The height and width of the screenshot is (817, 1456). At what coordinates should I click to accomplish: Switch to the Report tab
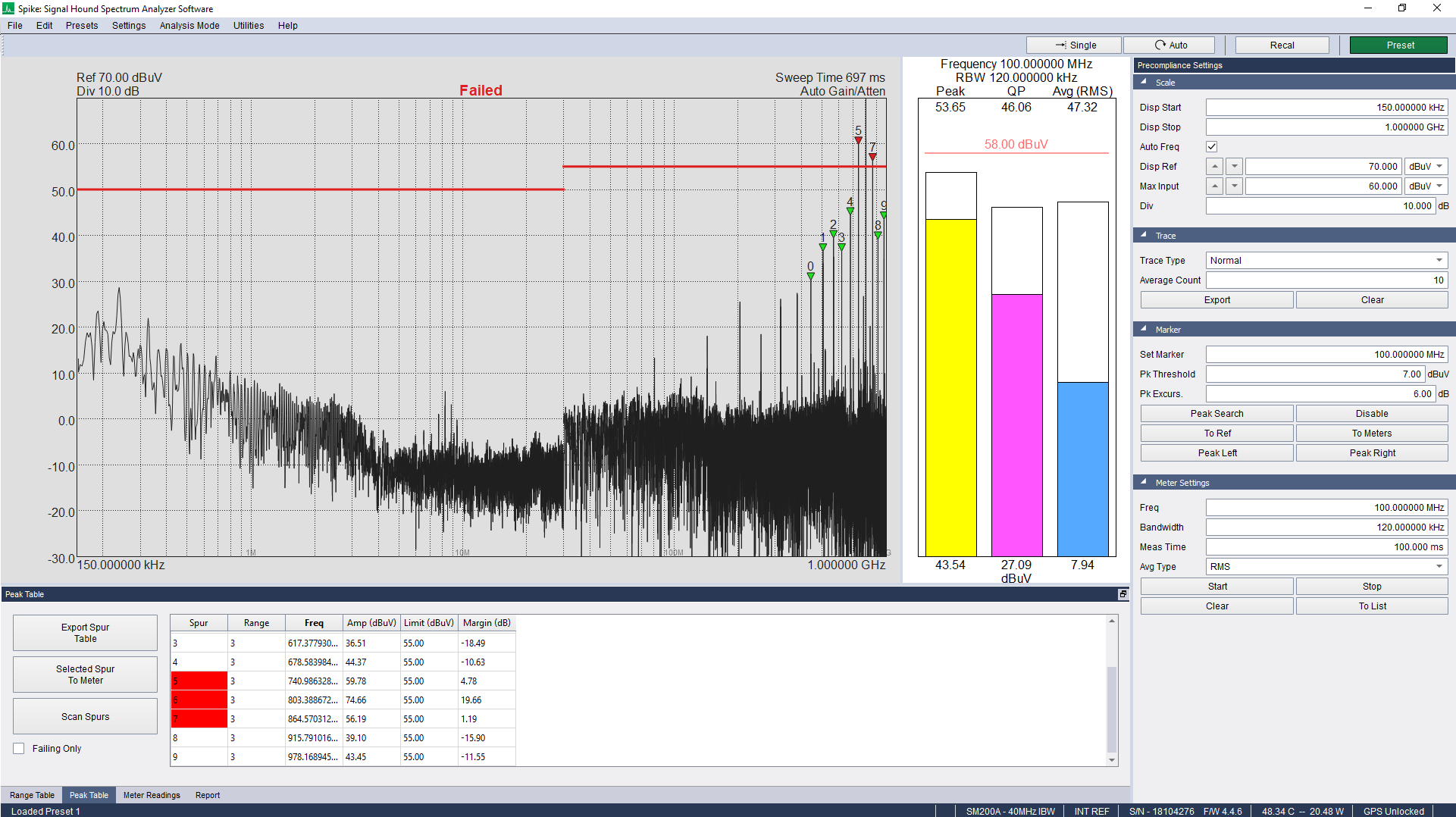(208, 795)
